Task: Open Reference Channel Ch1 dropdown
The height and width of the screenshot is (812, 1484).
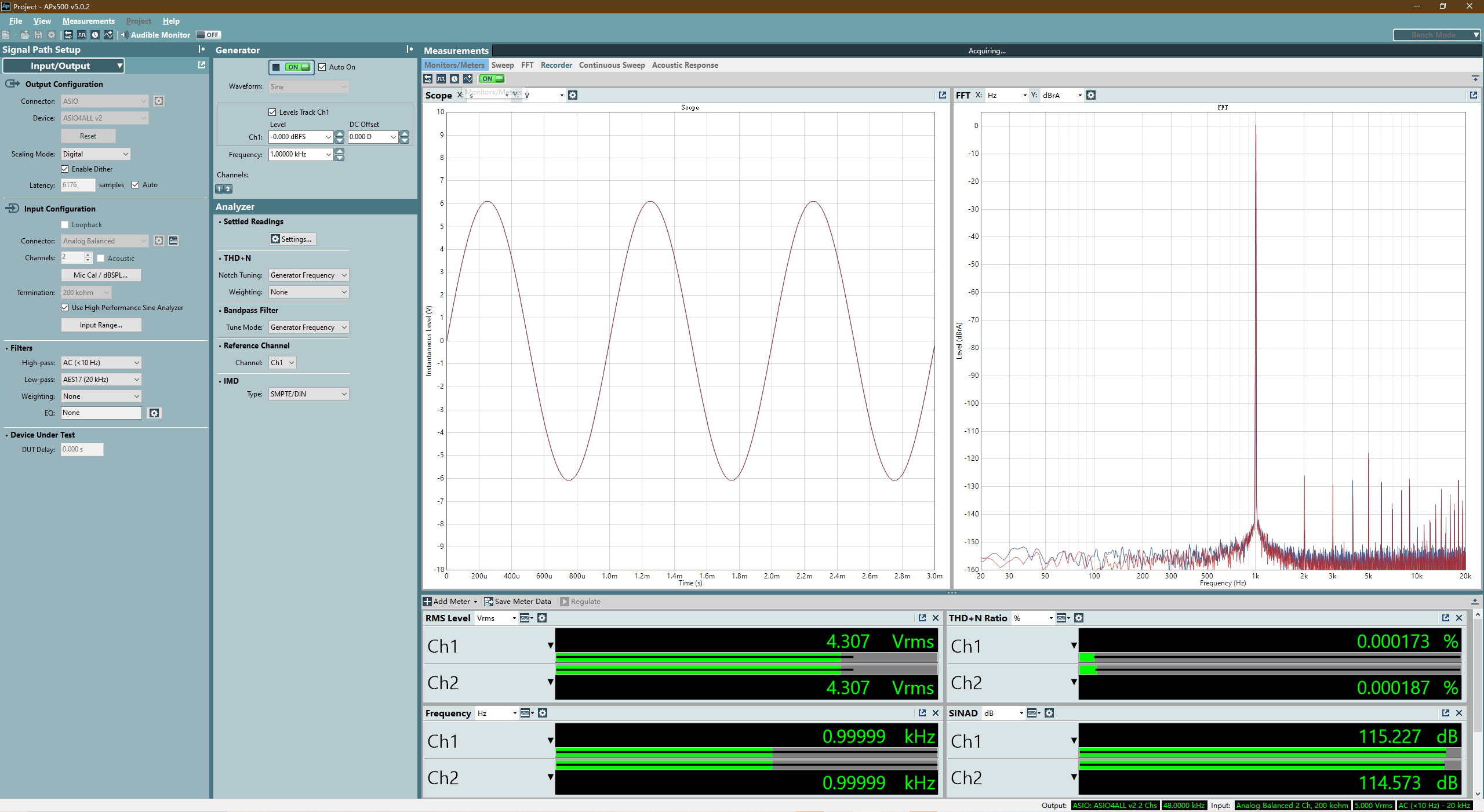Action: pyautogui.click(x=282, y=363)
